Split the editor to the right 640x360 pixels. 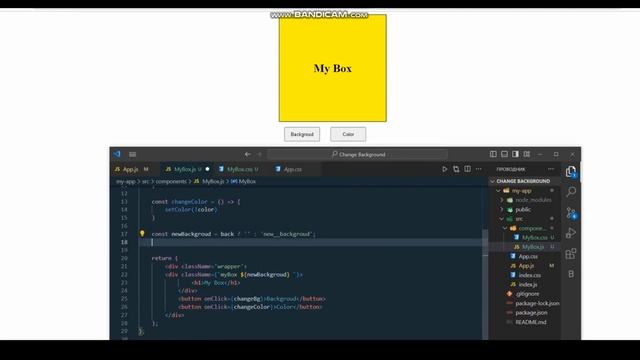(x=467, y=169)
